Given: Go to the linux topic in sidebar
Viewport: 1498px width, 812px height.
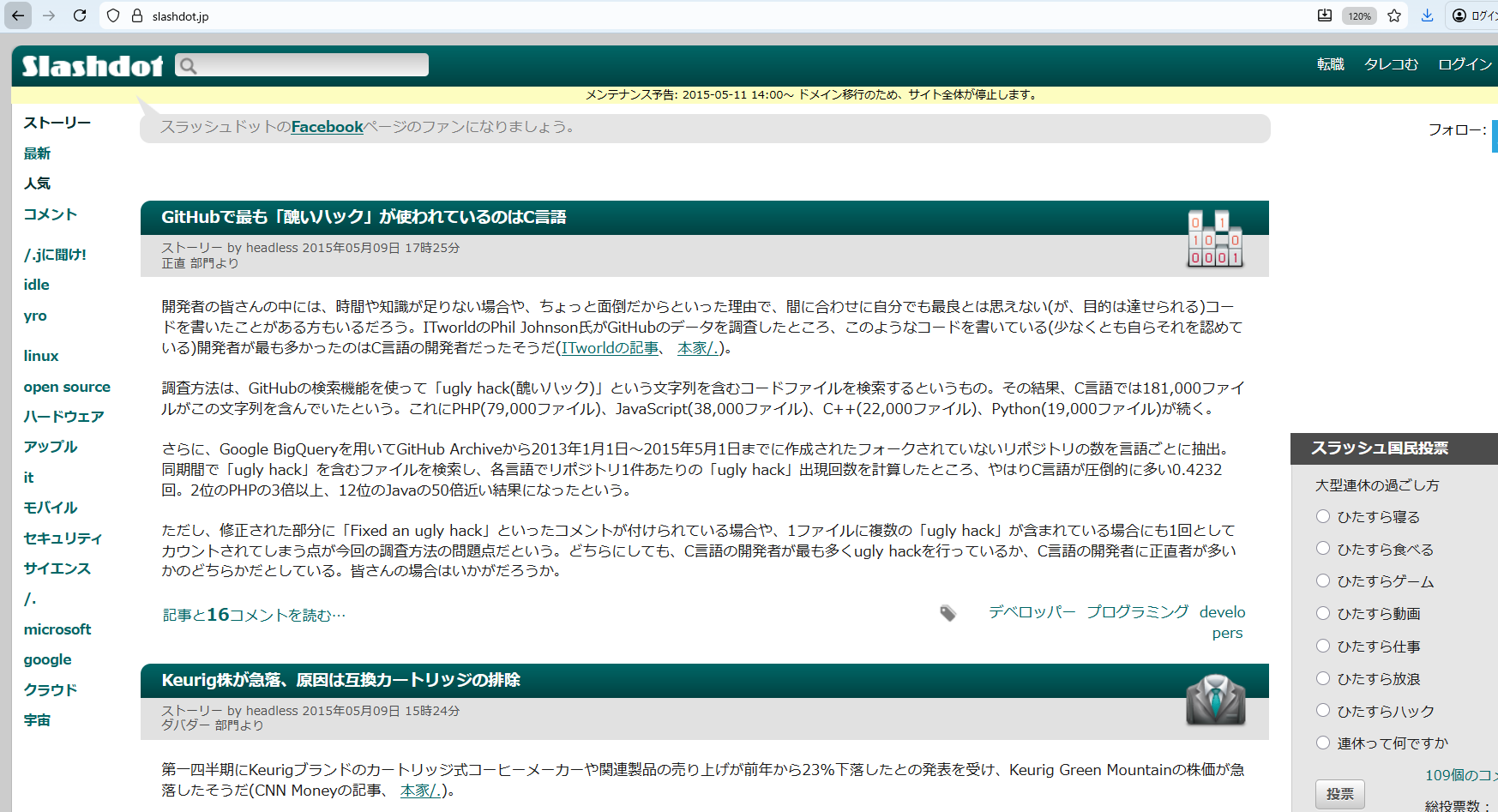Looking at the screenshot, I should pos(41,356).
